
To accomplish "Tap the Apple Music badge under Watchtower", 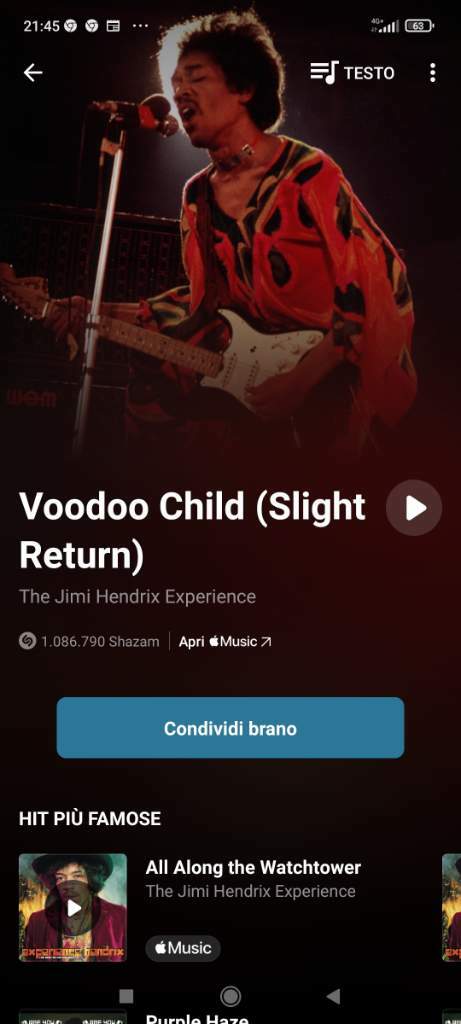I will [x=183, y=948].
